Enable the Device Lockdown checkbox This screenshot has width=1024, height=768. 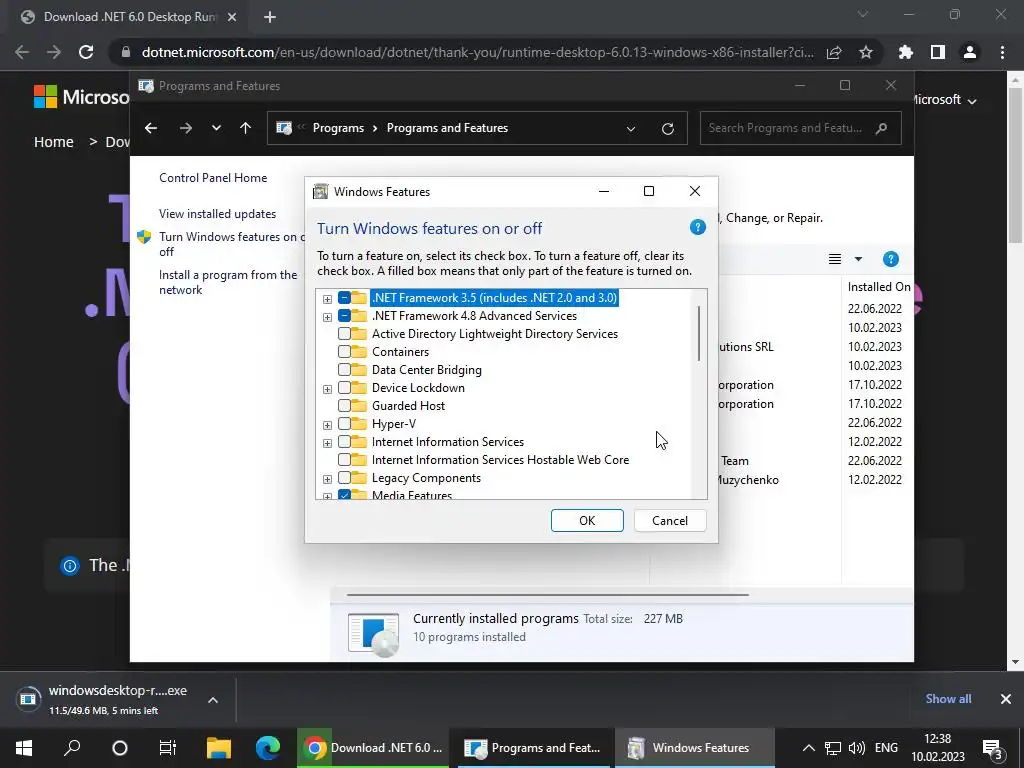[344, 388]
